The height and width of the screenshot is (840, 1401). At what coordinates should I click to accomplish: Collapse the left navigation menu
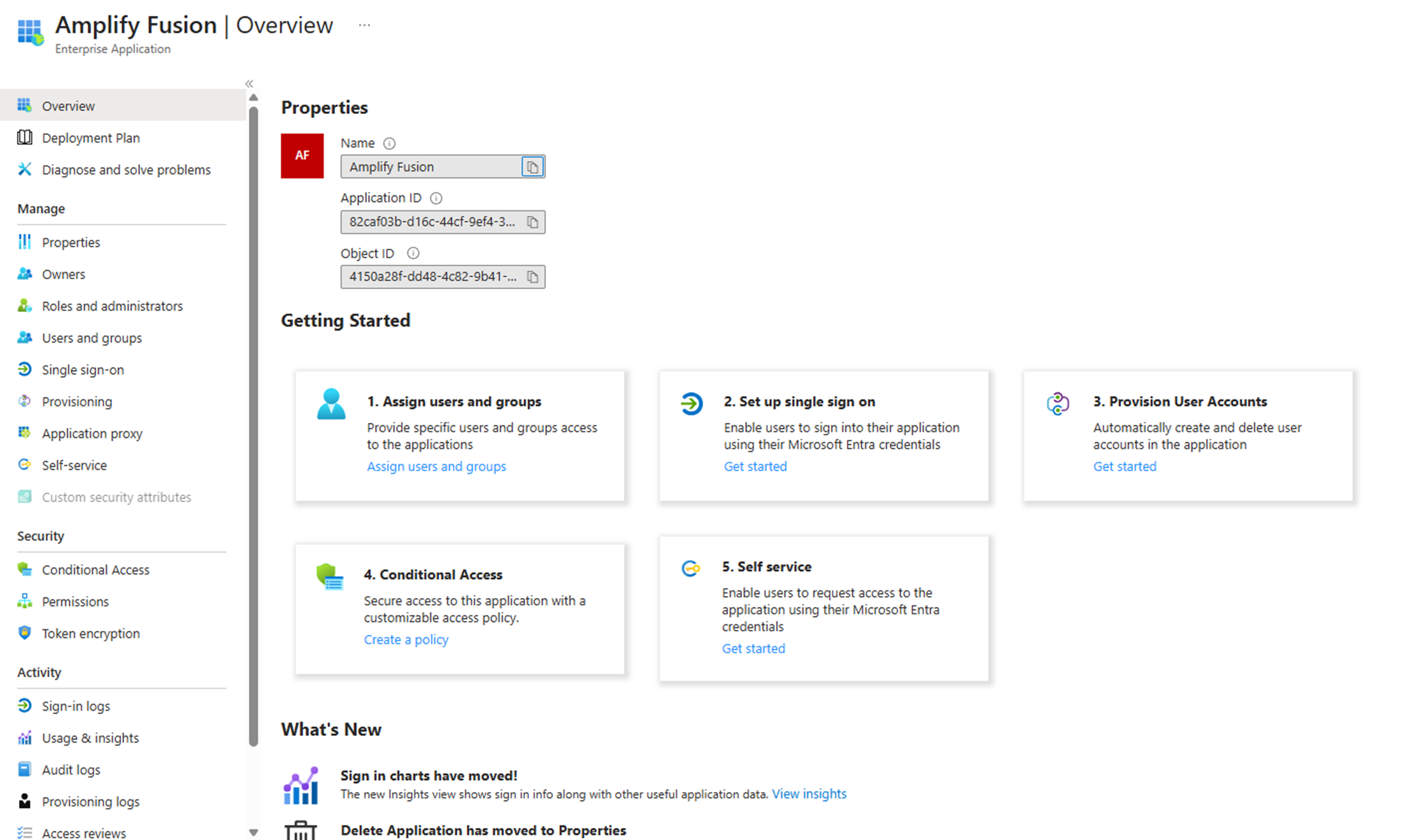[249, 83]
